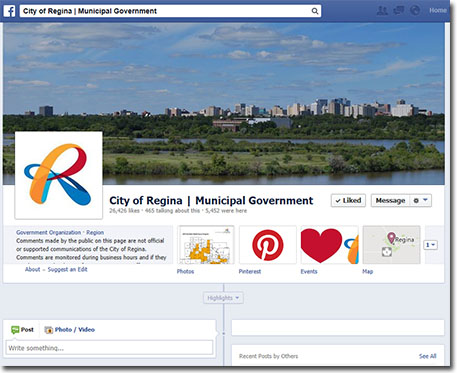Open the Pinterest logo tile
457x373 pixels.
268,245
